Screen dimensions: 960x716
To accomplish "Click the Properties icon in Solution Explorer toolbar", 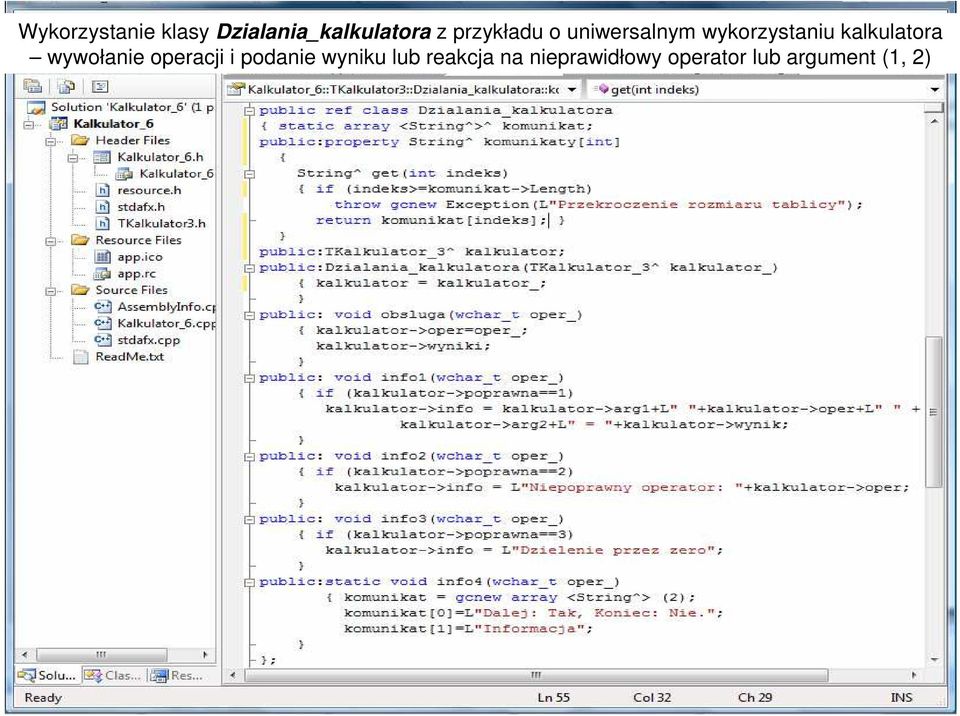I will (x=32, y=86).
